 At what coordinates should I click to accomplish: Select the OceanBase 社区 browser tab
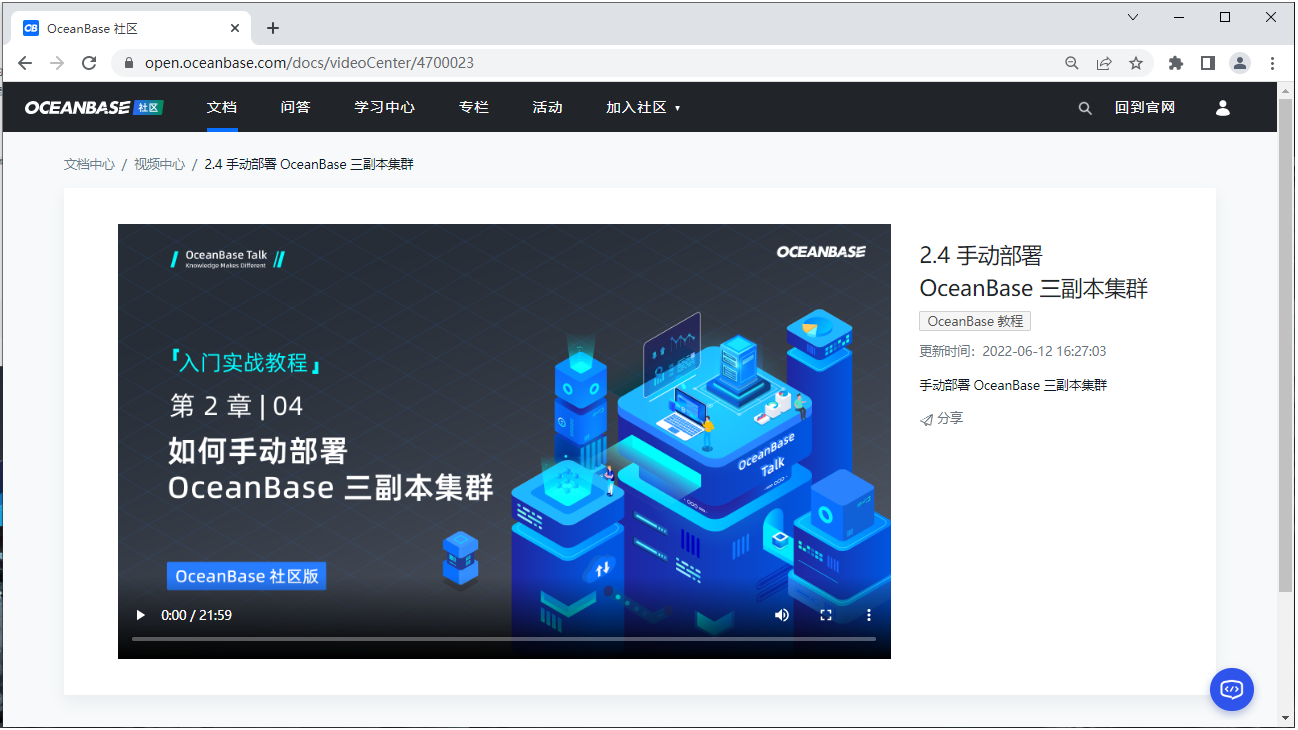[x=131, y=28]
